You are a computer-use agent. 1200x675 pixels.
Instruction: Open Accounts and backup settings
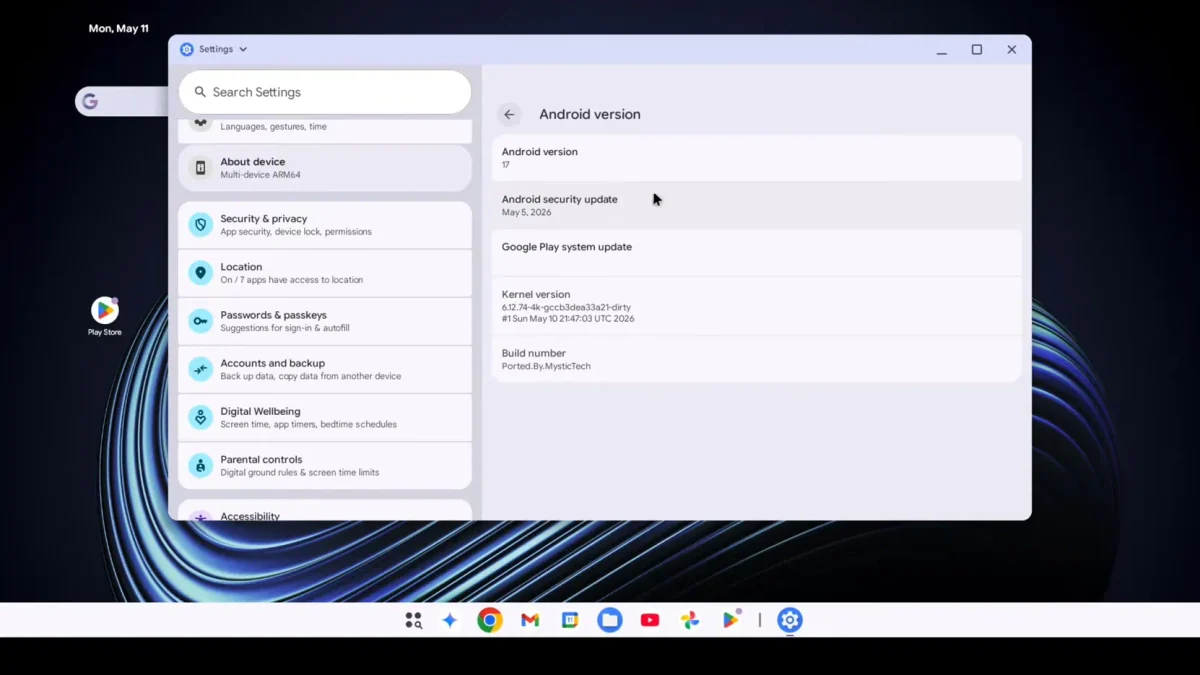tap(325, 369)
